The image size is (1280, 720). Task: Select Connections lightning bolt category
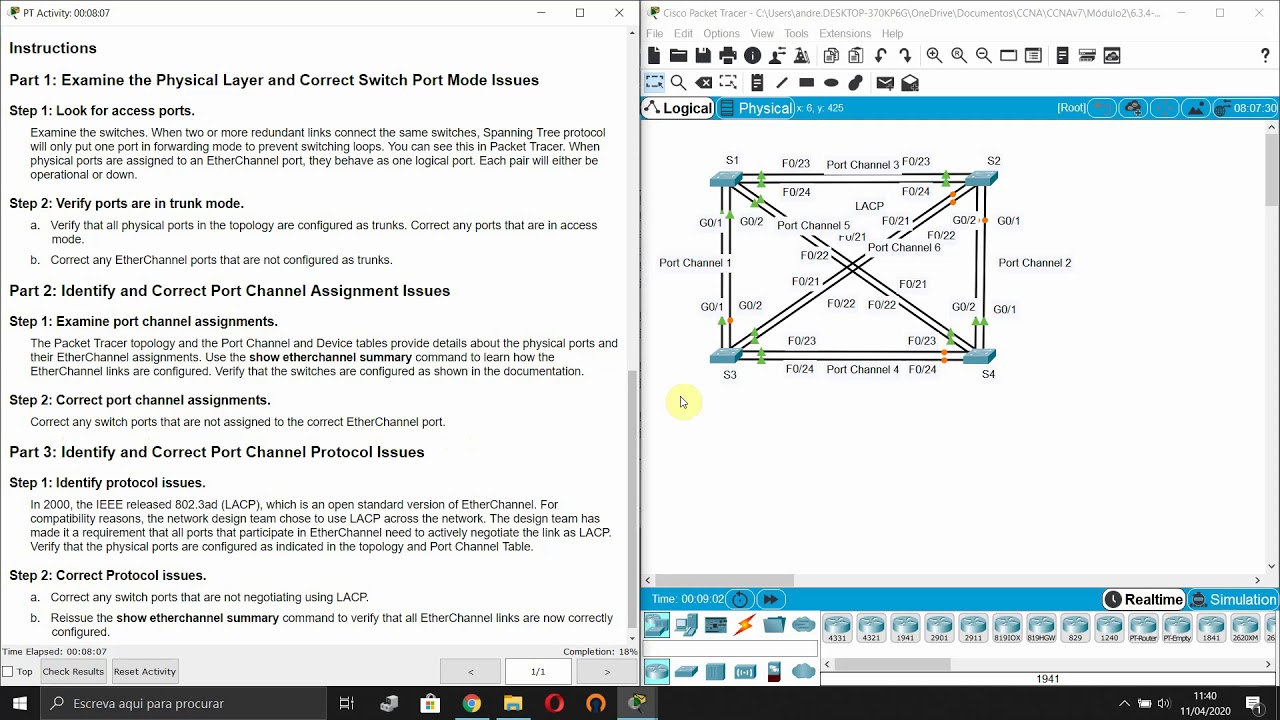745,626
